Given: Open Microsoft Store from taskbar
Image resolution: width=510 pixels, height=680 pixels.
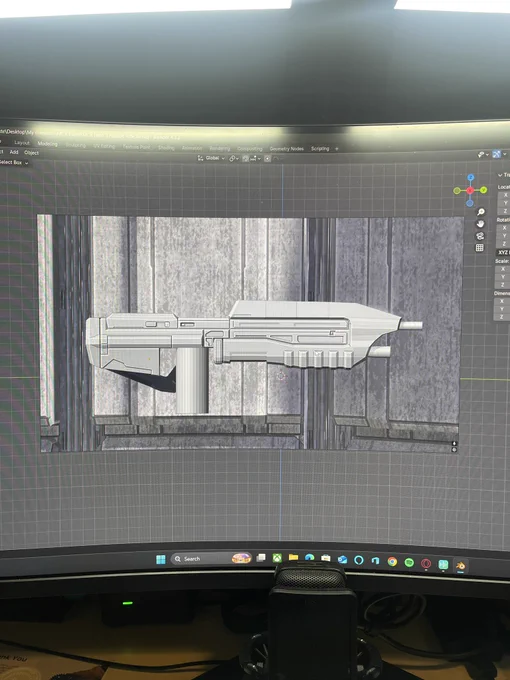Looking at the screenshot, I should 326,559.
